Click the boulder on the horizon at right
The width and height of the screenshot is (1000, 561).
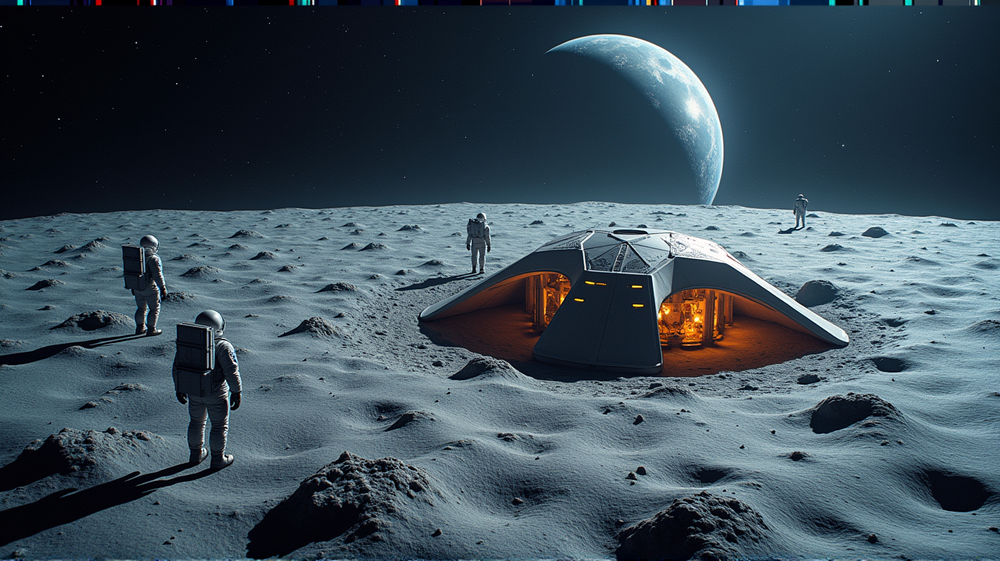875,232
